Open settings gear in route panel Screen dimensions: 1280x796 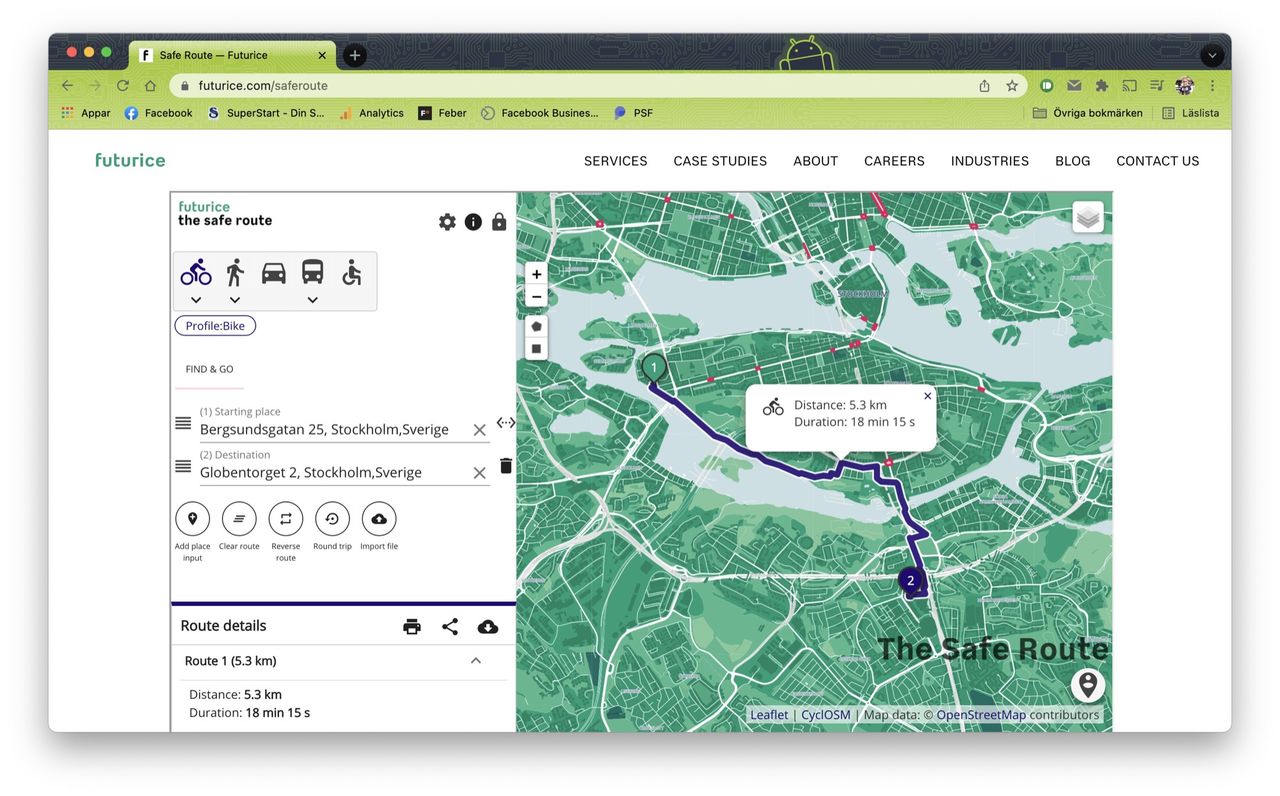(x=447, y=222)
